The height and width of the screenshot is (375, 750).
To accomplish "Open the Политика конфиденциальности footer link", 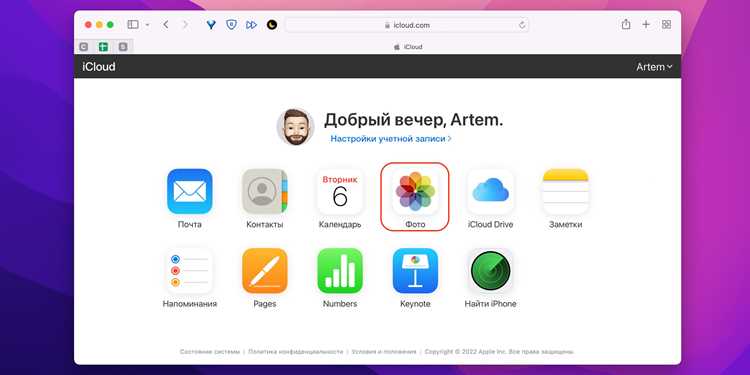I will (296, 352).
